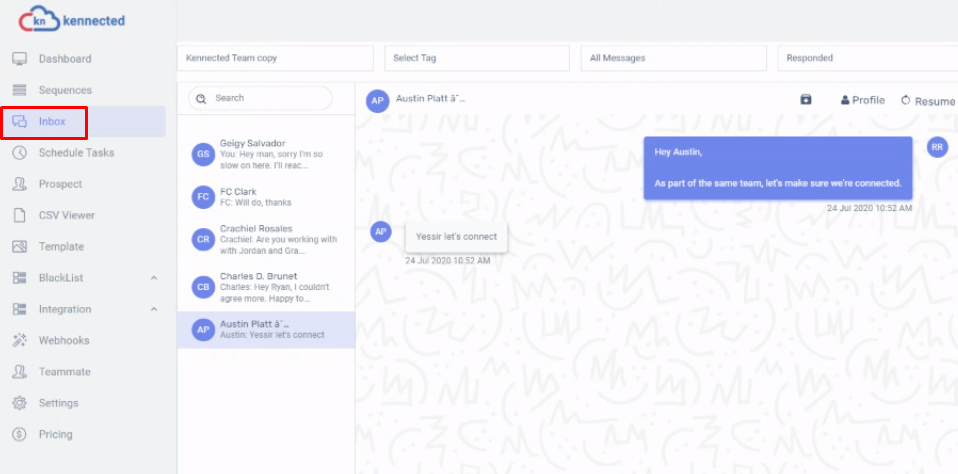Open the Kennected Team copy dropdown
The width and height of the screenshot is (958, 474).
[x=275, y=58]
